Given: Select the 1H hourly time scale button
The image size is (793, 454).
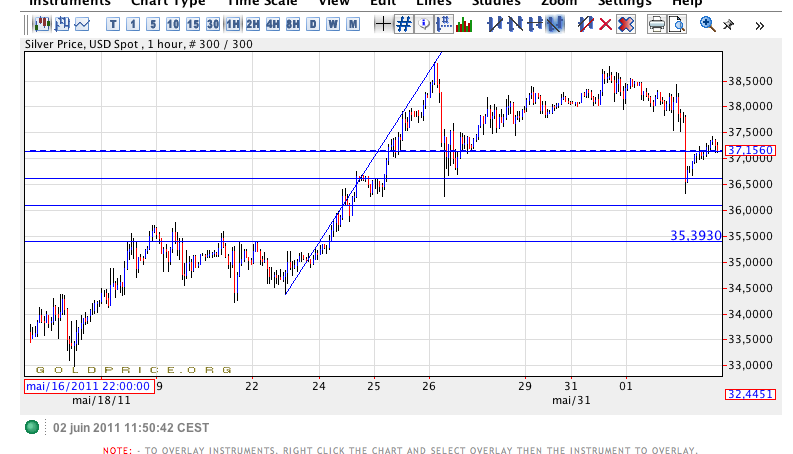Looking at the screenshot, I should 233,24.
